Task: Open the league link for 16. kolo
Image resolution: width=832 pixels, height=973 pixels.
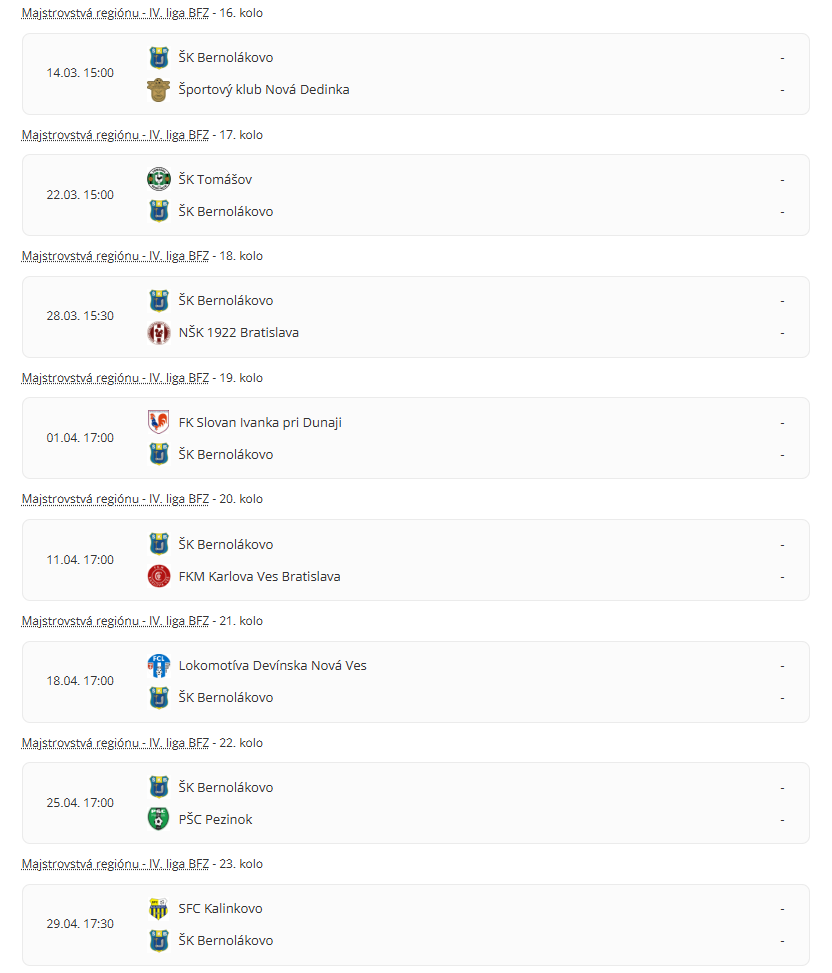Action: [115, 13]
